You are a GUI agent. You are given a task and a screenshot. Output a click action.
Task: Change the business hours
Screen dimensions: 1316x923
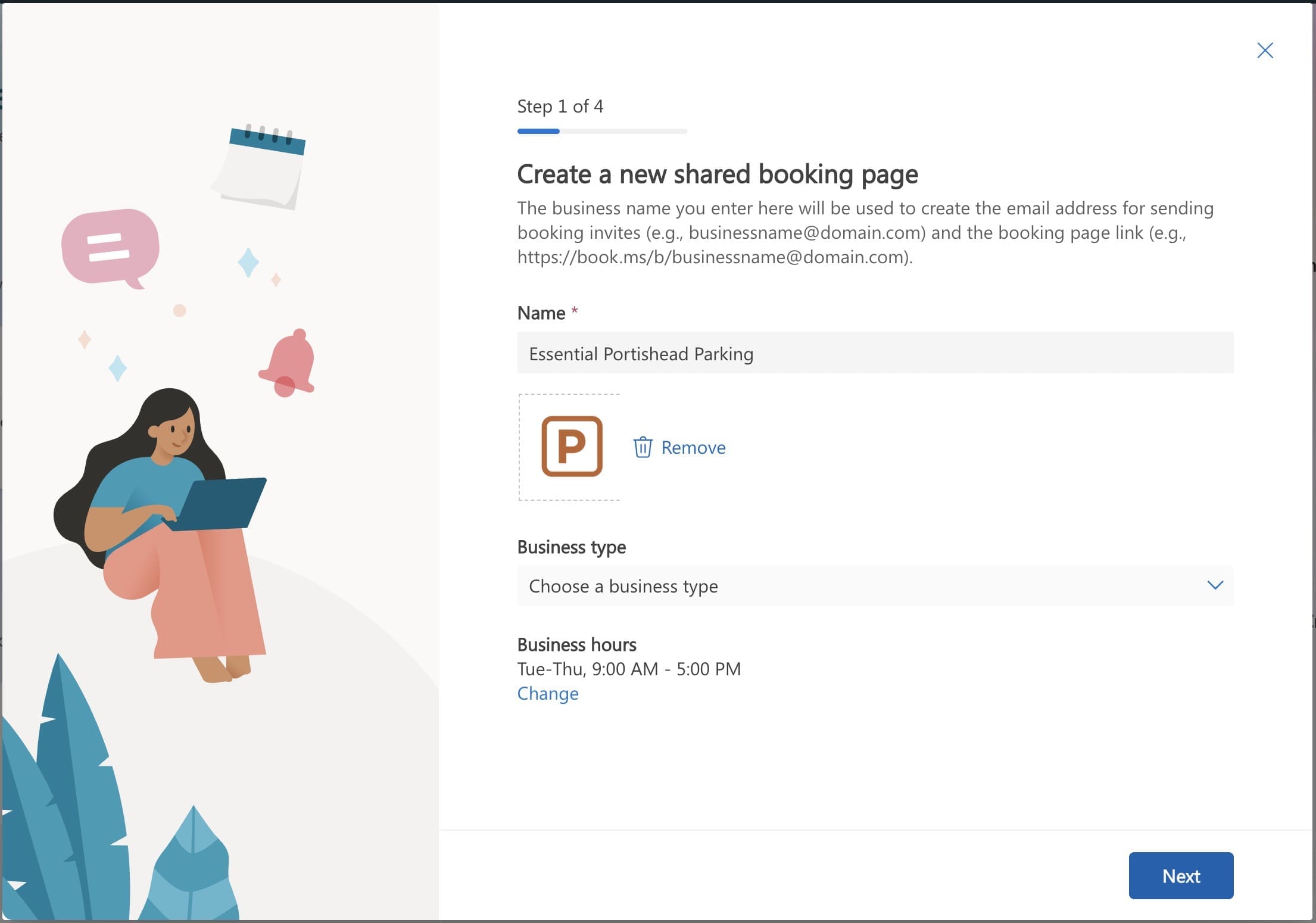click(547, 694)
